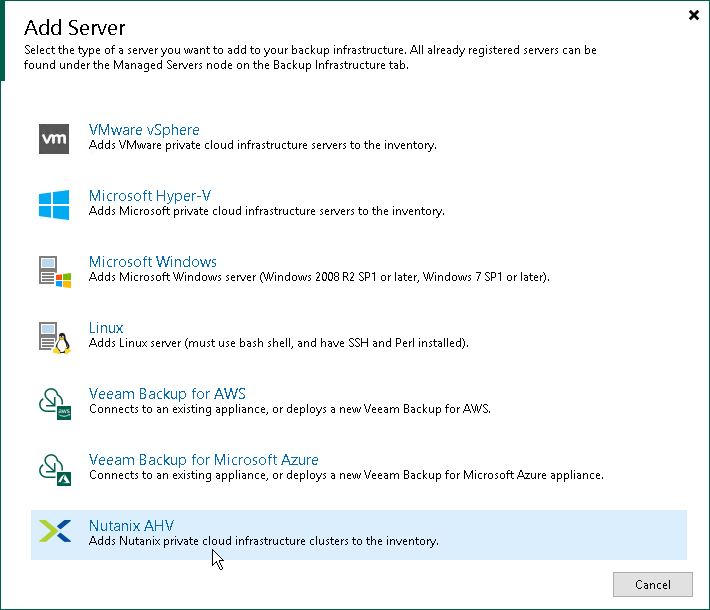
Task: Choose the Microsoft Hyper-V link
Action: point(150,196)
